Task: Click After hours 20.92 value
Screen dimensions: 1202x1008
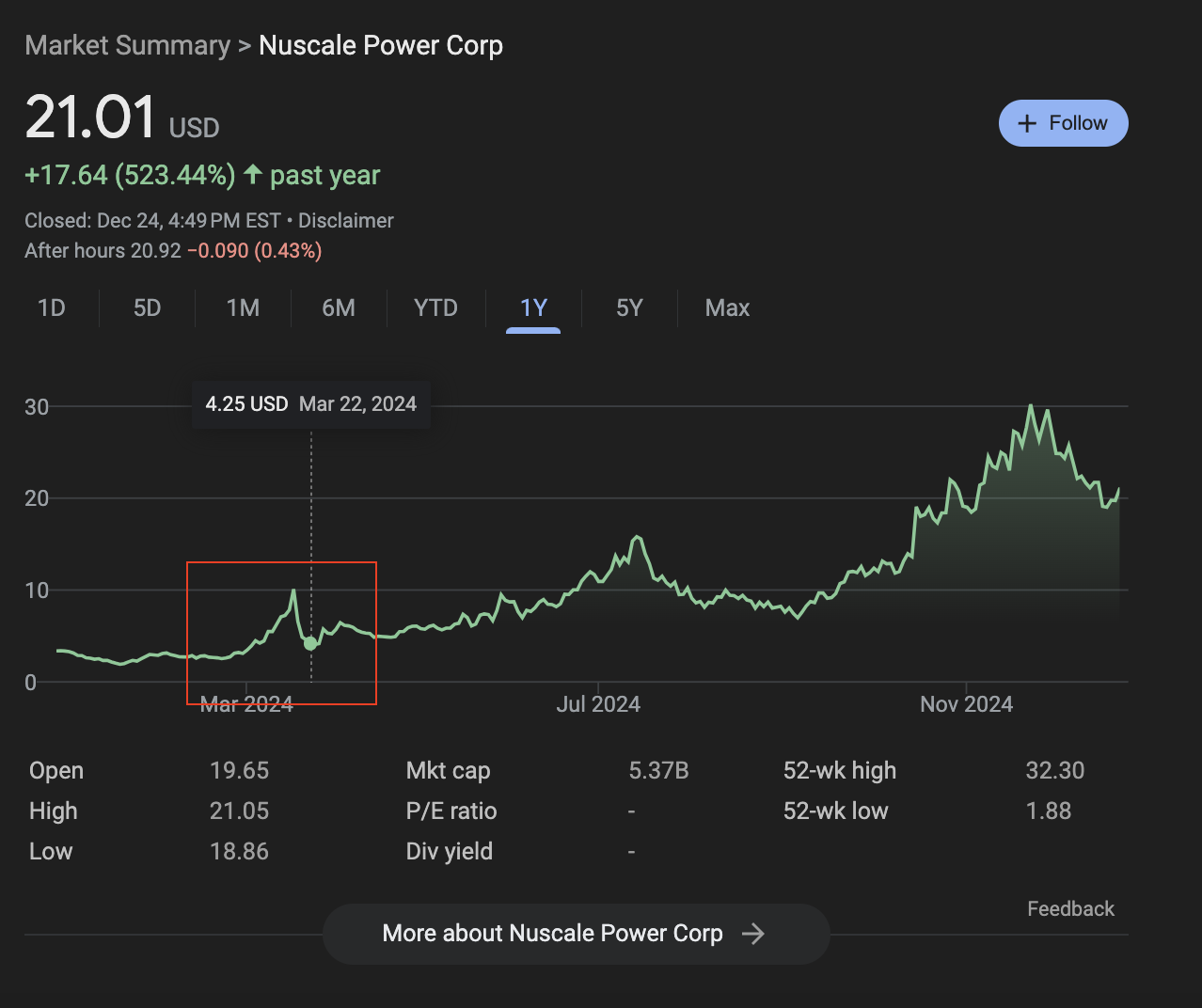Action: pyautogui.click(x=103, y=251)
